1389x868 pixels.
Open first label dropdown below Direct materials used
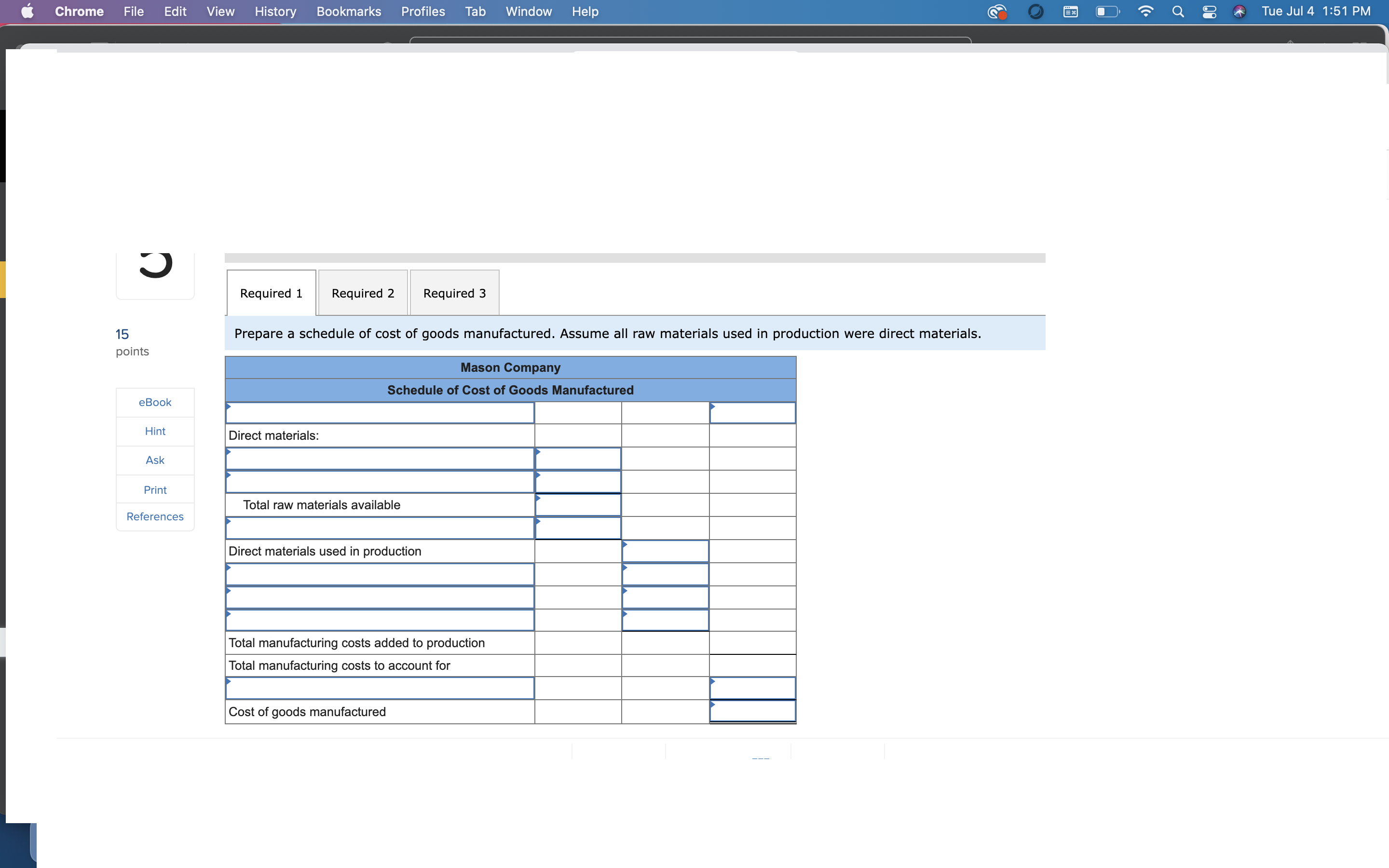point(380,574)
